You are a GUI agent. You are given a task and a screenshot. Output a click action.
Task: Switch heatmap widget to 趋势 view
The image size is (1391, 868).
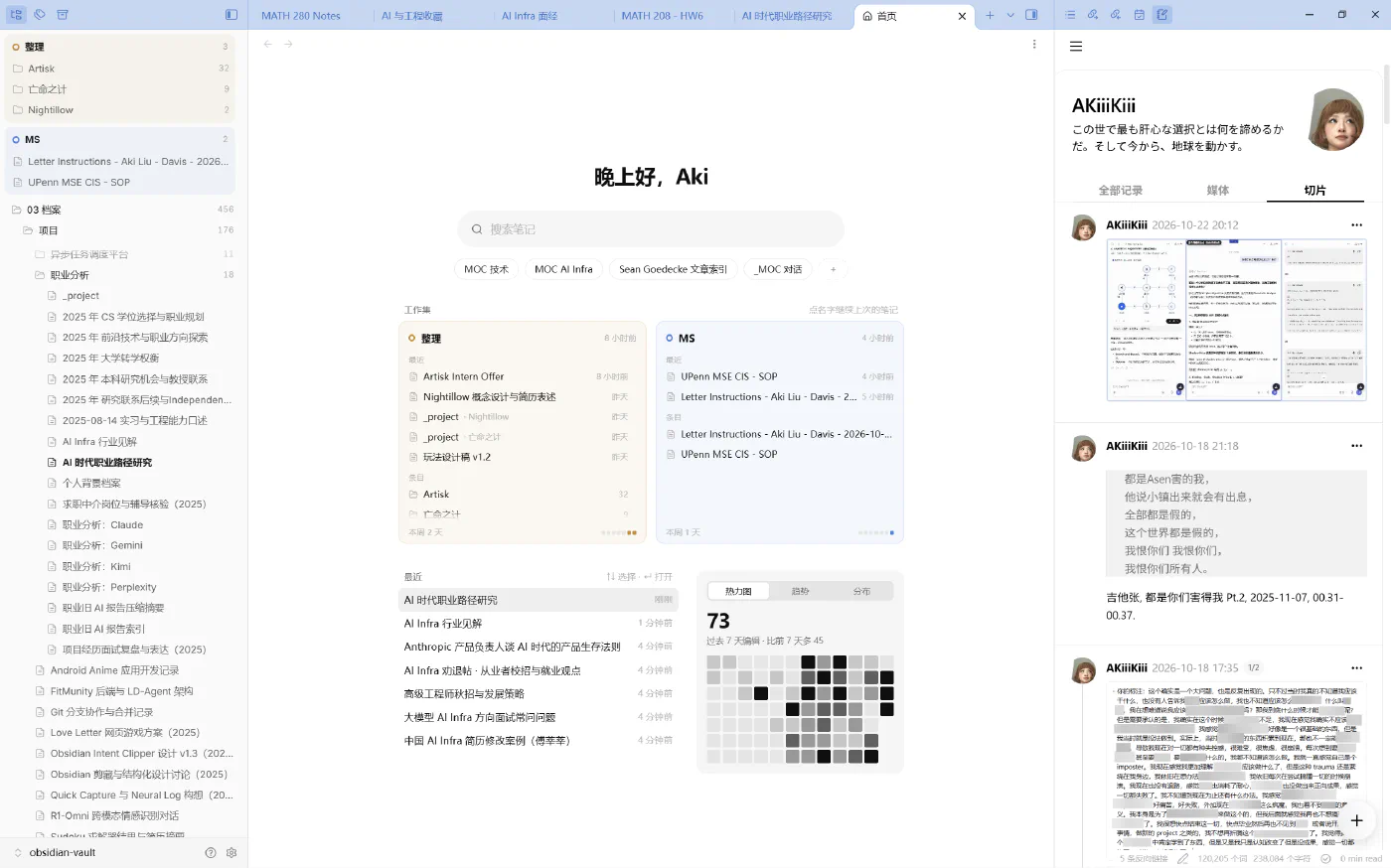[x=800, y=591]
